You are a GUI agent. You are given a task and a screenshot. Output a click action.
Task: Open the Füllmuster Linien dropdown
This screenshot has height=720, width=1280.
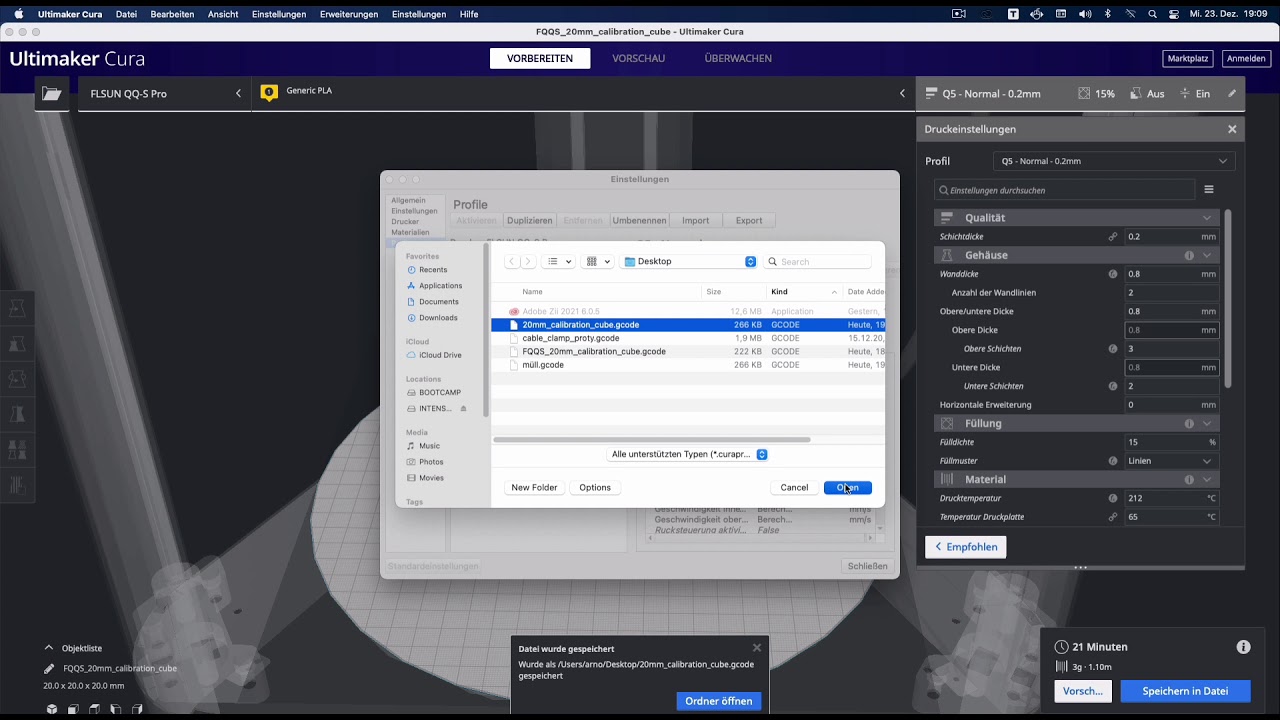1171,461
